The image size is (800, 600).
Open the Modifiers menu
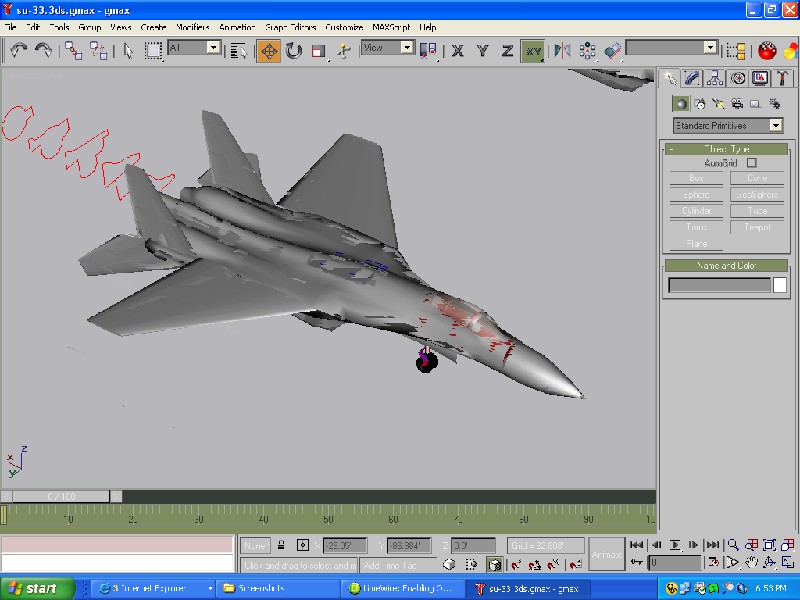[192, 27]
